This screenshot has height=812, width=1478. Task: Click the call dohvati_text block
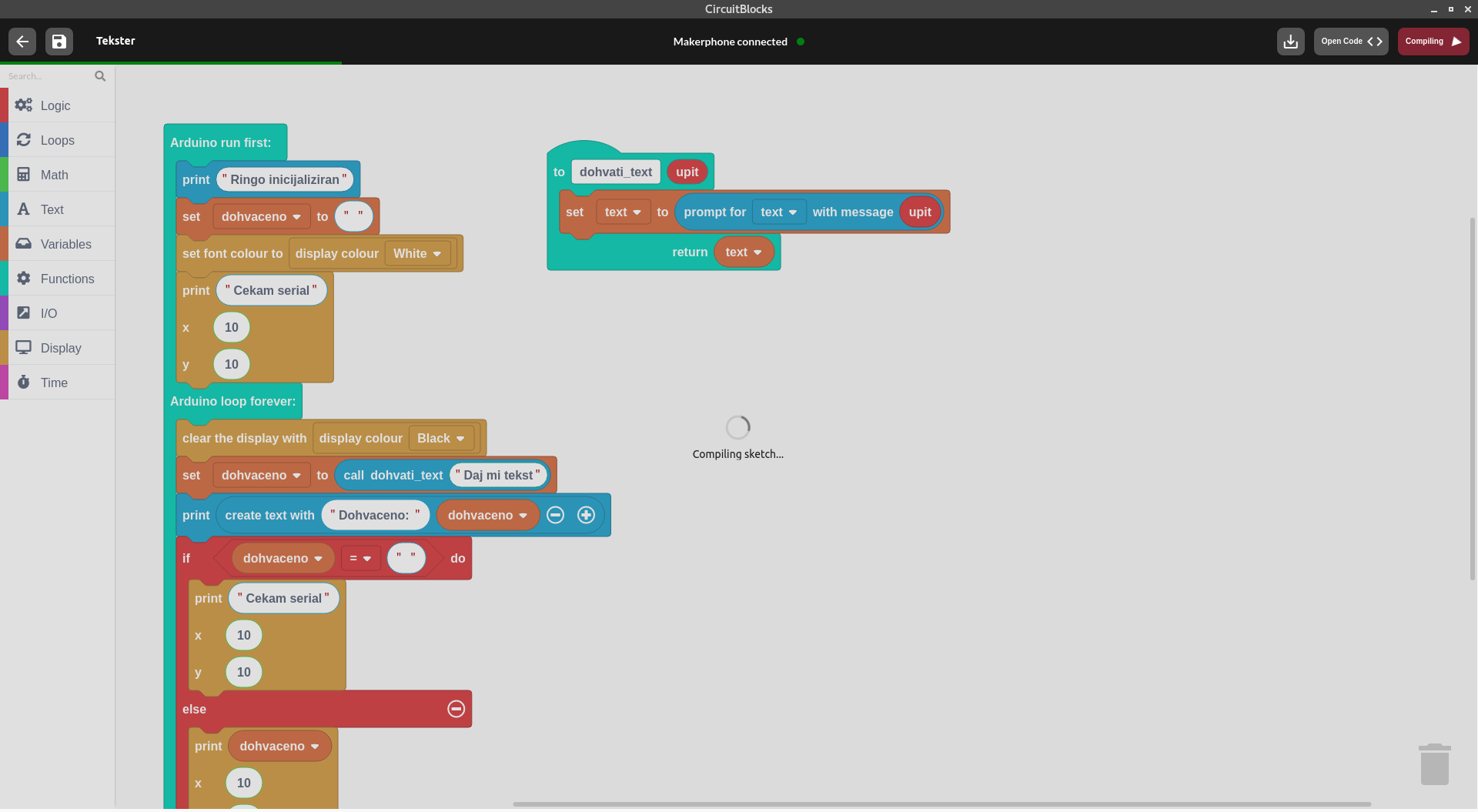click(393, 476)
